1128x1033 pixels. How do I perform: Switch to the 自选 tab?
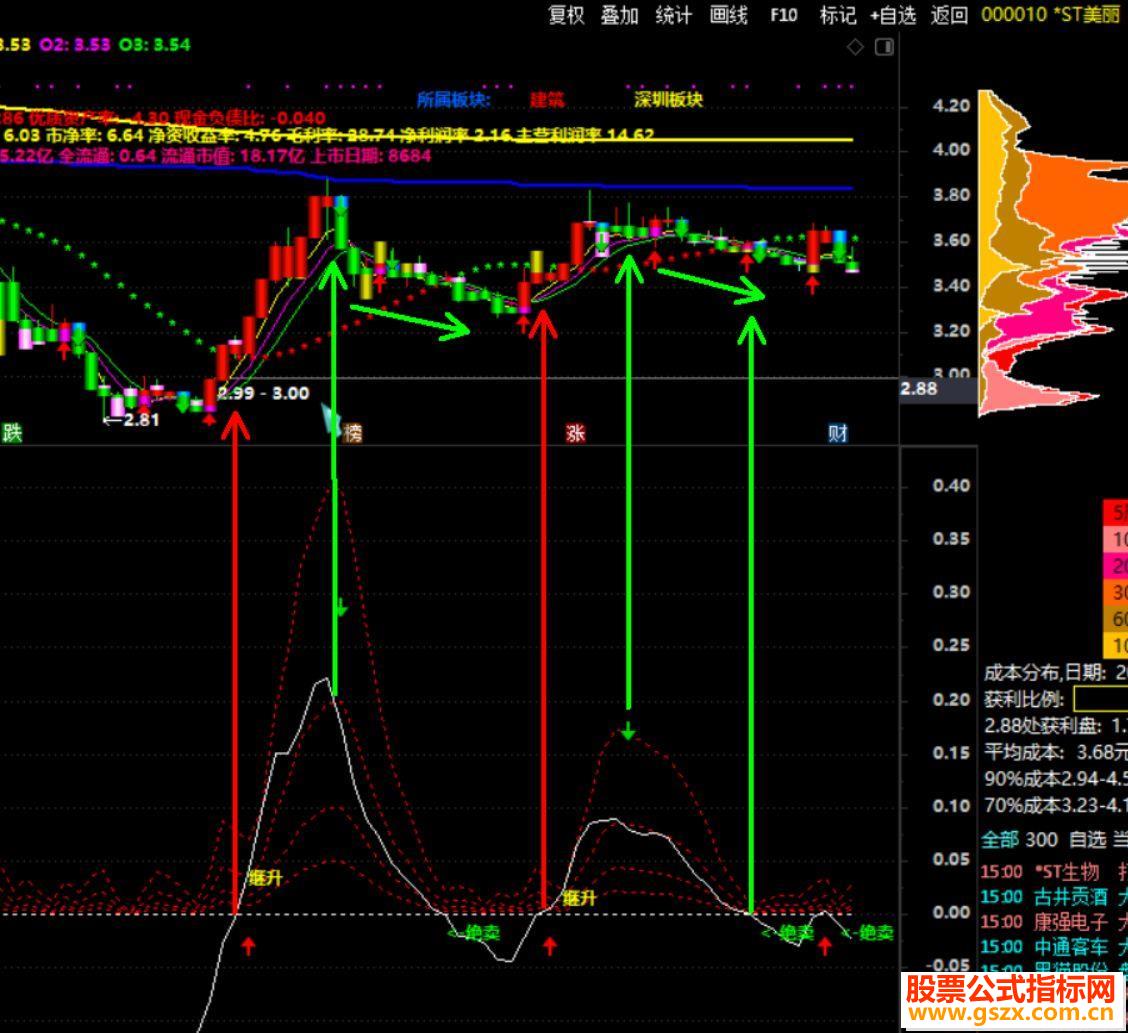[1088, 839]
